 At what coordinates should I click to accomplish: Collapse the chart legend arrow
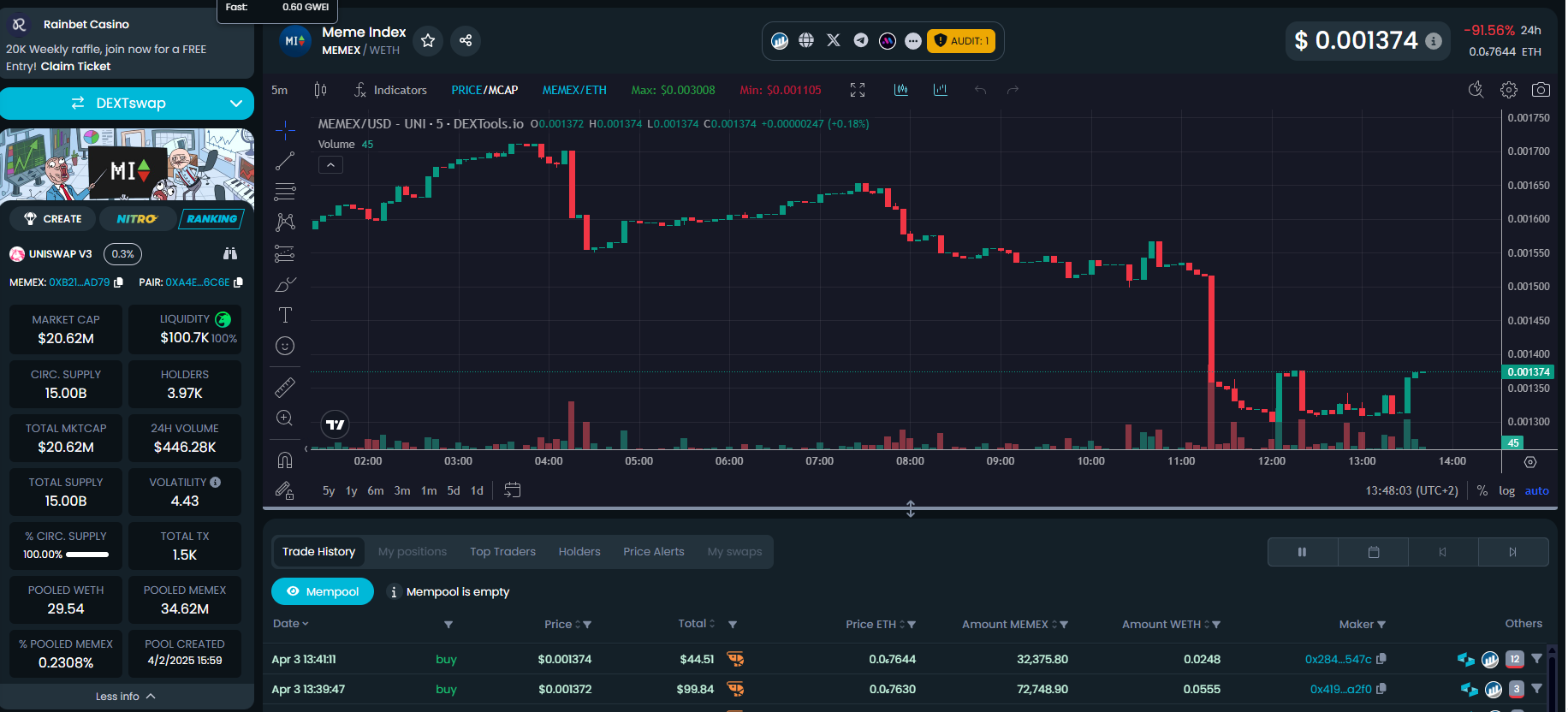pyautogui.click(x=331, y=165)
